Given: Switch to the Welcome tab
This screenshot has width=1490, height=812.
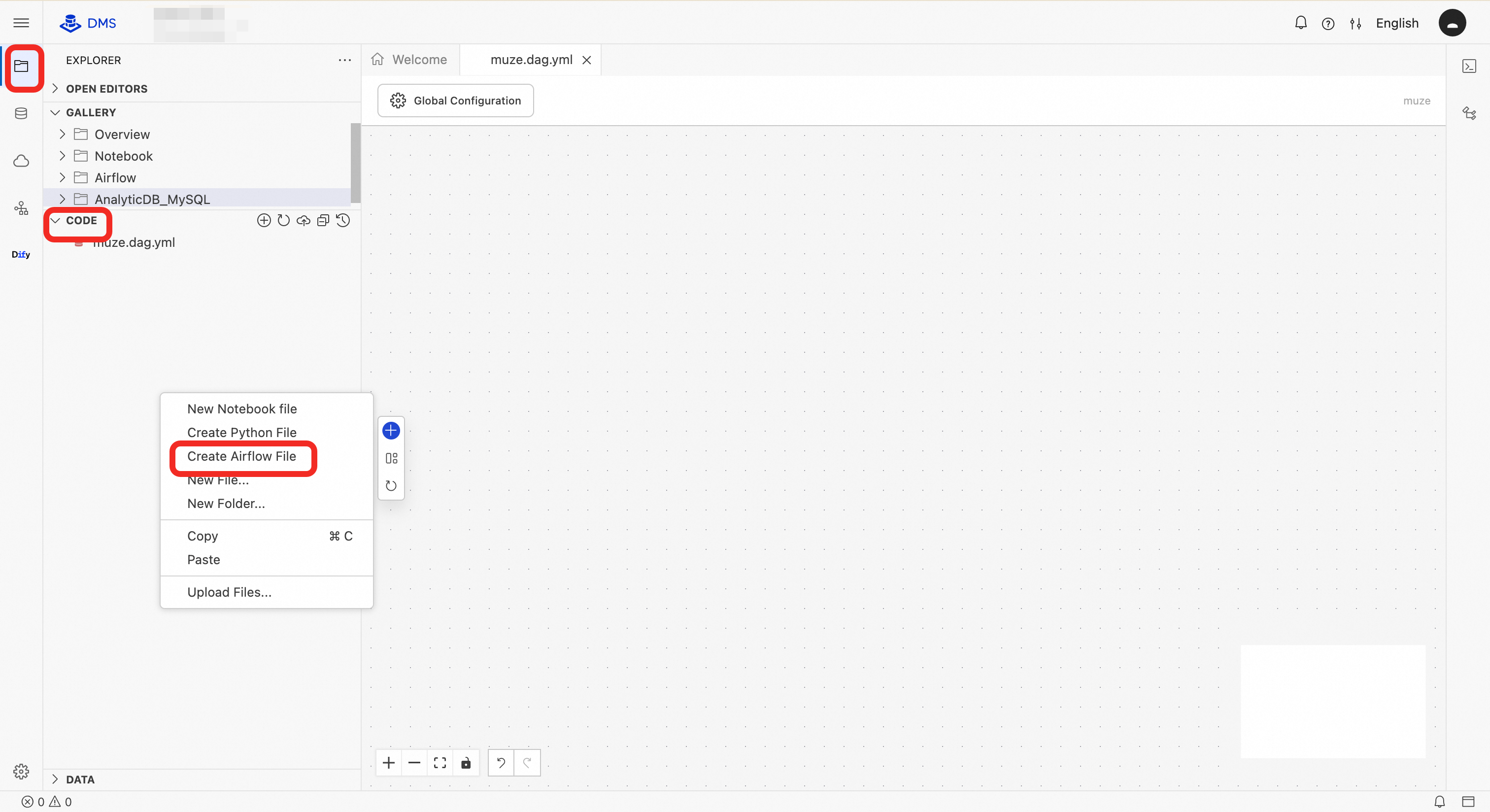Looking at the screenshot, I should coord(409,60).
